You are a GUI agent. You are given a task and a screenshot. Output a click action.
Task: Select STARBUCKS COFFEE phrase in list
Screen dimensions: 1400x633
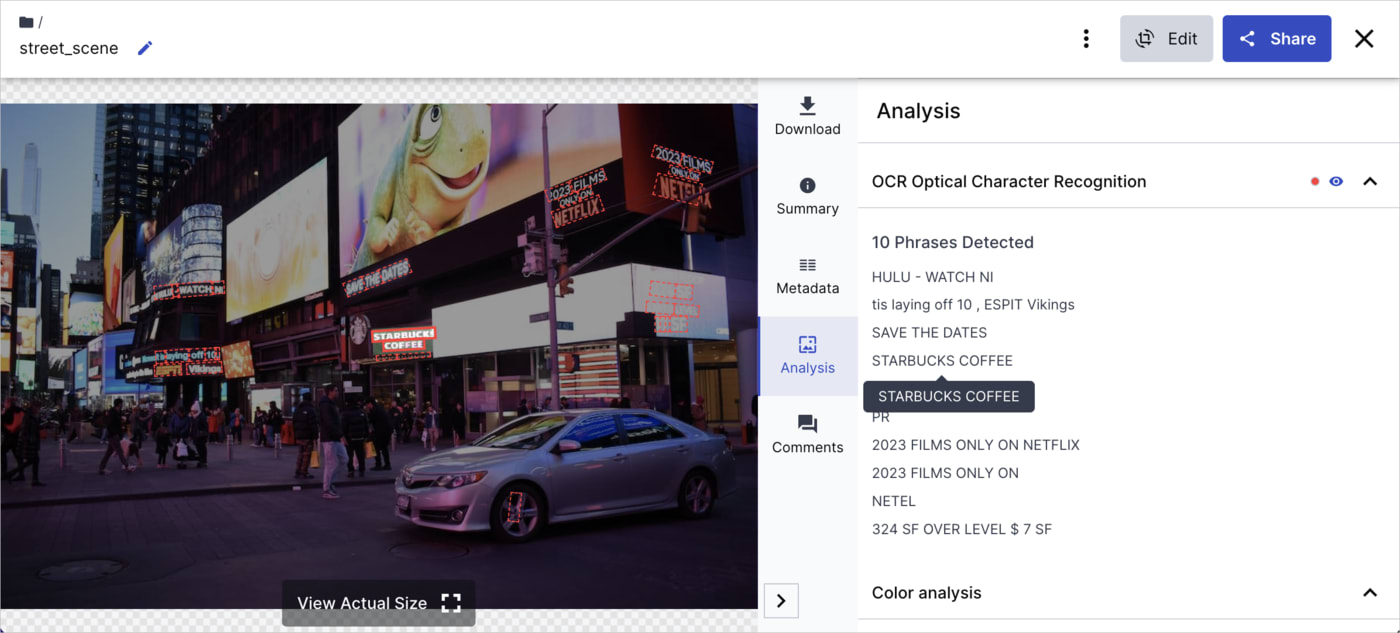(x=942, y=361)
